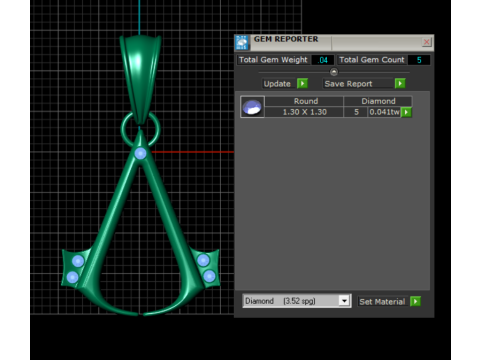Click the gem quantity cell showing 5
Viewport: 480px width, 360px height.
coord(356,112)
